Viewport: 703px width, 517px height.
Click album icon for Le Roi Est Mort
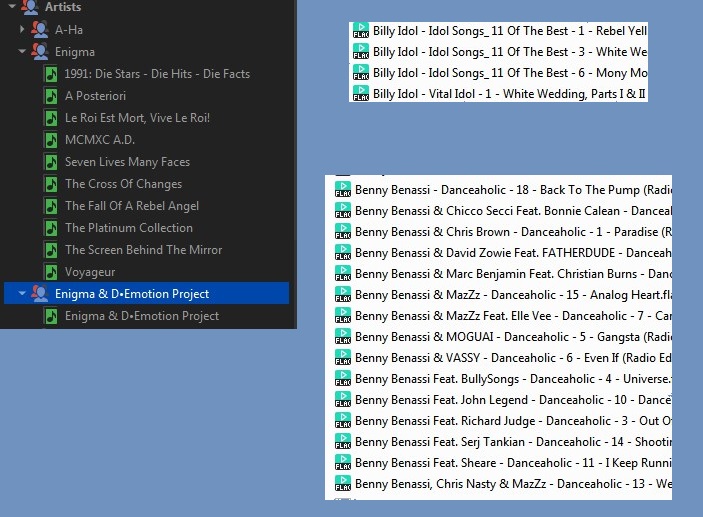[51, 117]
